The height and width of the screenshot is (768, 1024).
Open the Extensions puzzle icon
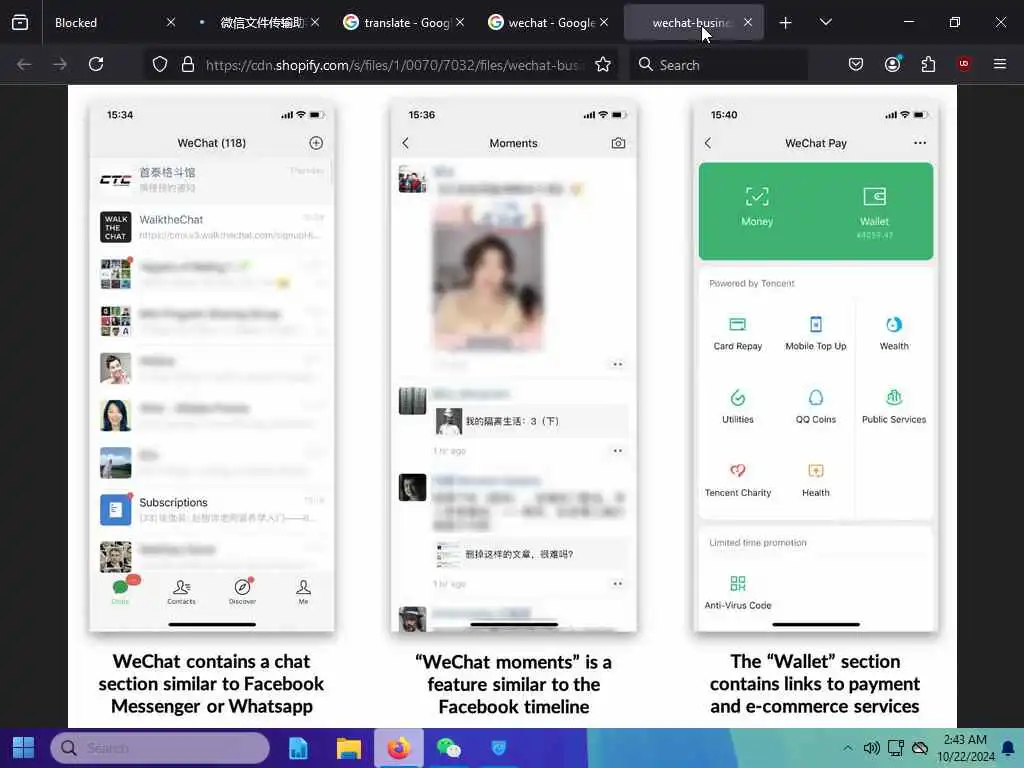click(928, 64)
